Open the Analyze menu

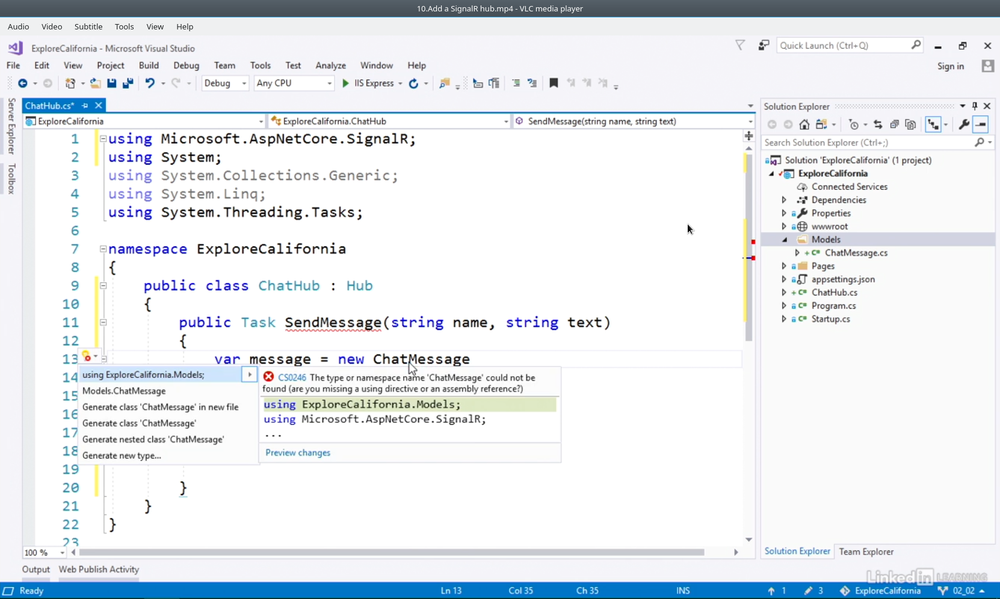[330, 66]
